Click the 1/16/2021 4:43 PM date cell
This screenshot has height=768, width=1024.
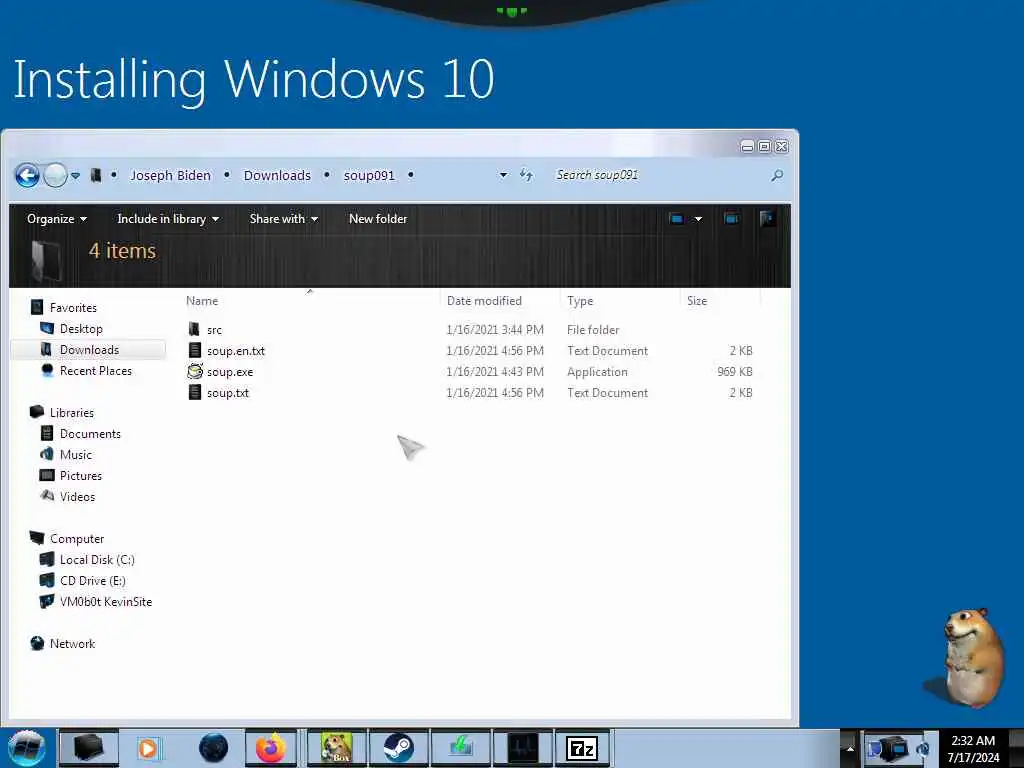pyautogui.click(x=494, y=372)
